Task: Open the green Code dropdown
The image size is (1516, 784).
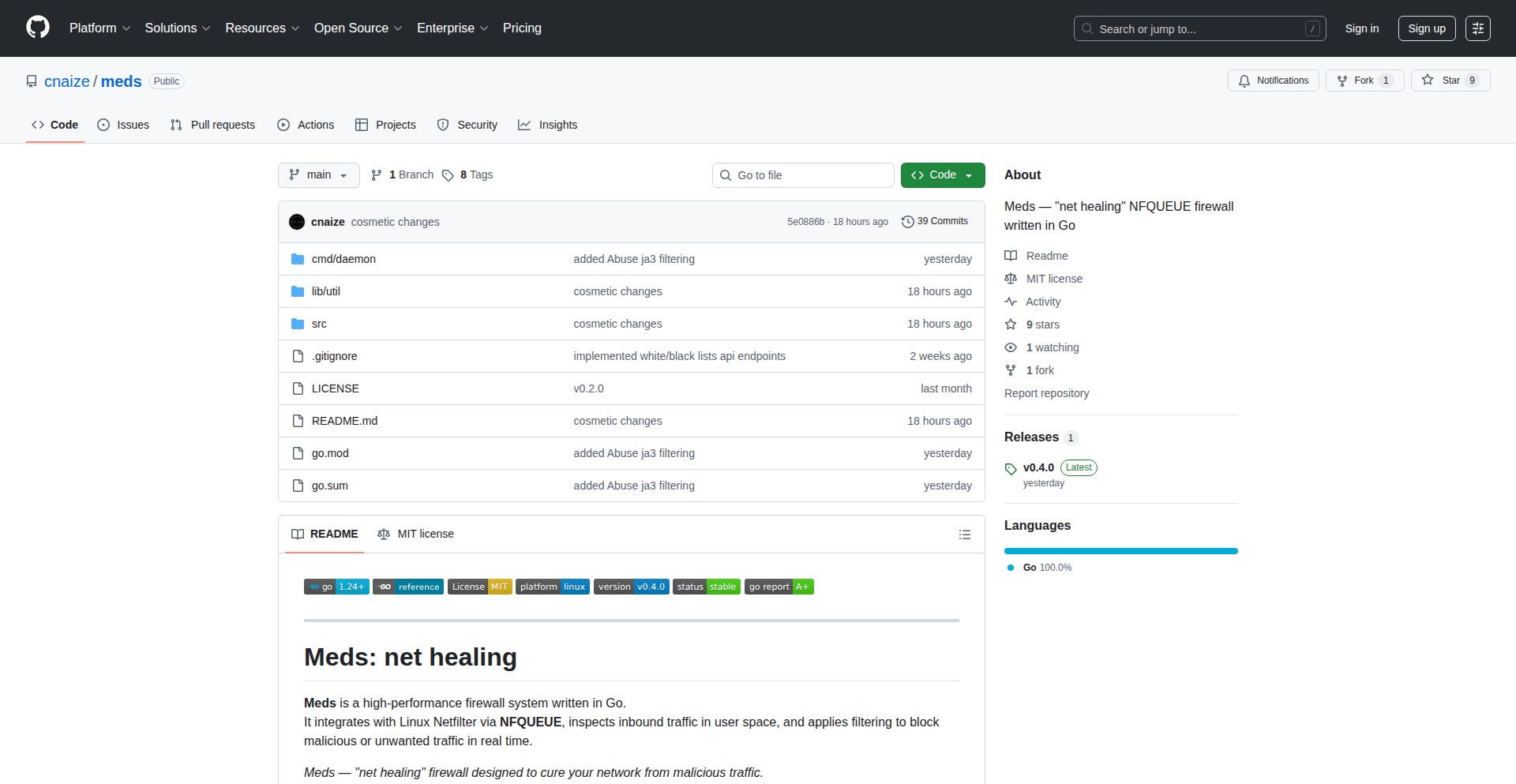Action: point(942,175)
